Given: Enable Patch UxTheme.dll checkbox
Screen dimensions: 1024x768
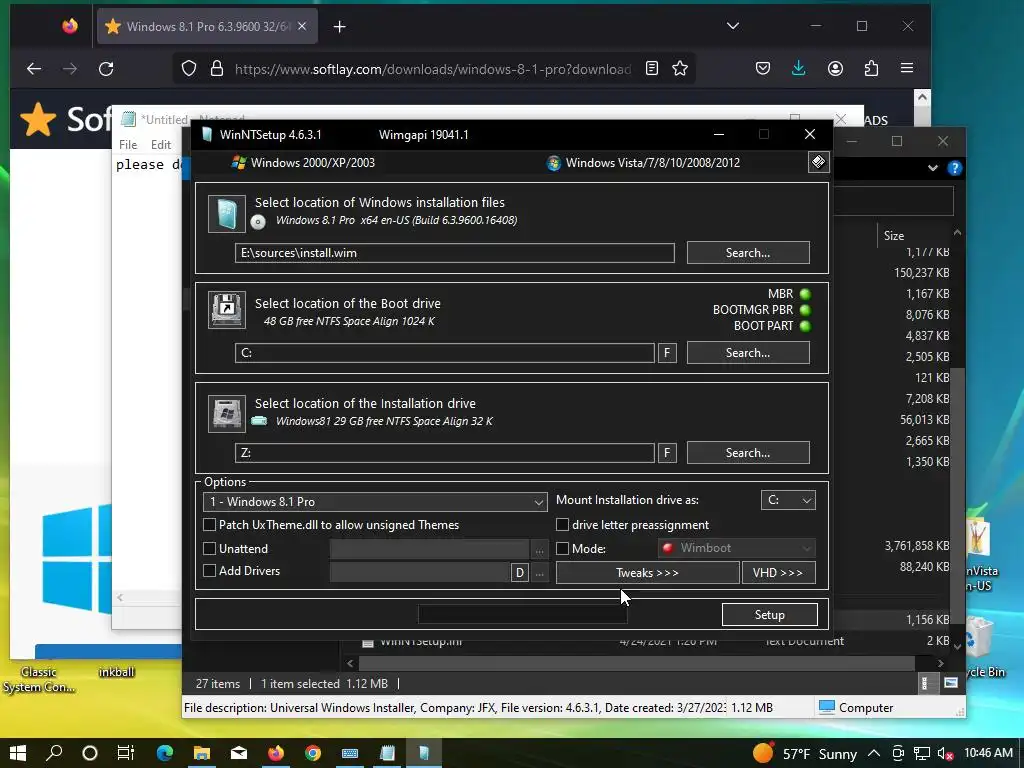Looking at the screenshot, I should point(210,524).
